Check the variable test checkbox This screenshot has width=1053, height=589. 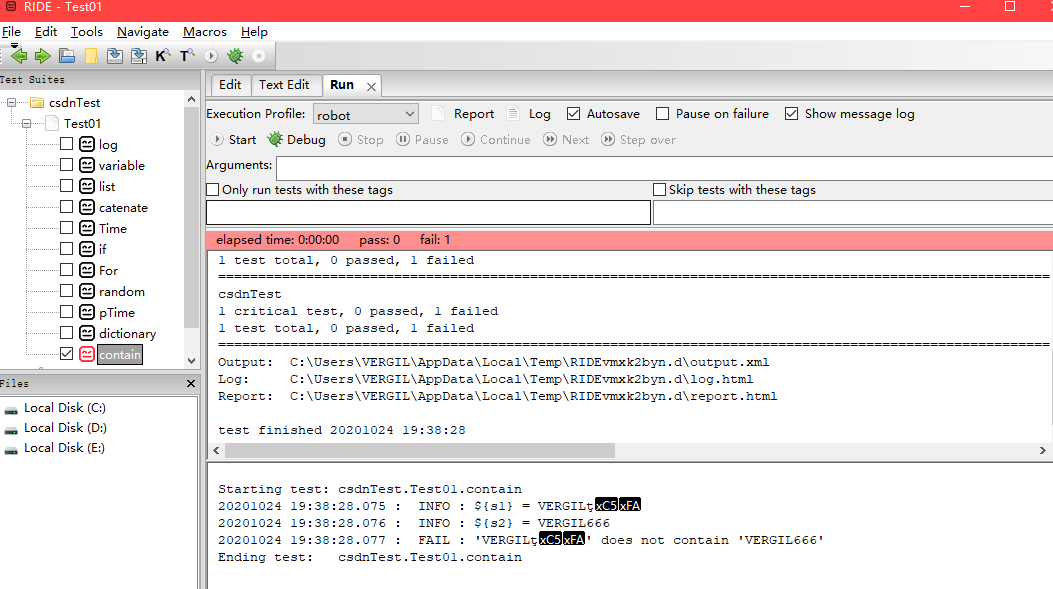click(x=66, y=165)
